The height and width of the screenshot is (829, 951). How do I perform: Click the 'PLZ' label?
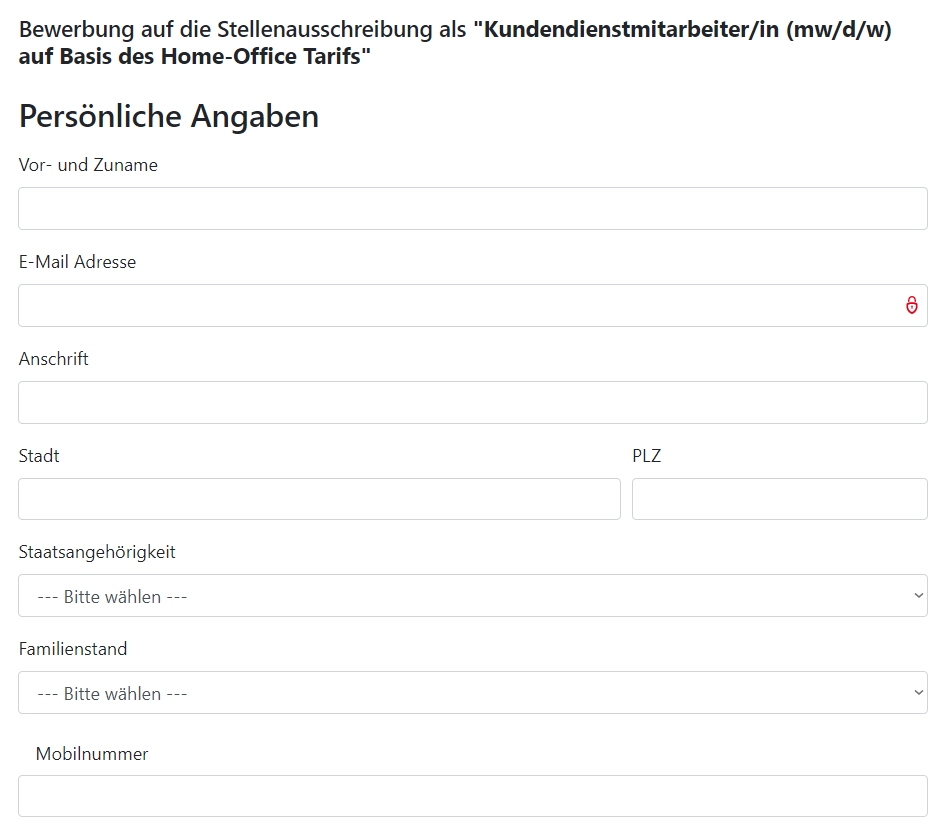647,456
